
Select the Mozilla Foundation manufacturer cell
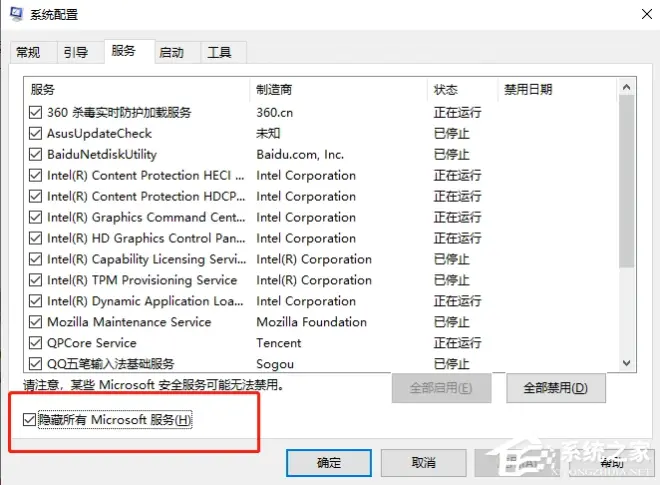[x=311, y=322]
